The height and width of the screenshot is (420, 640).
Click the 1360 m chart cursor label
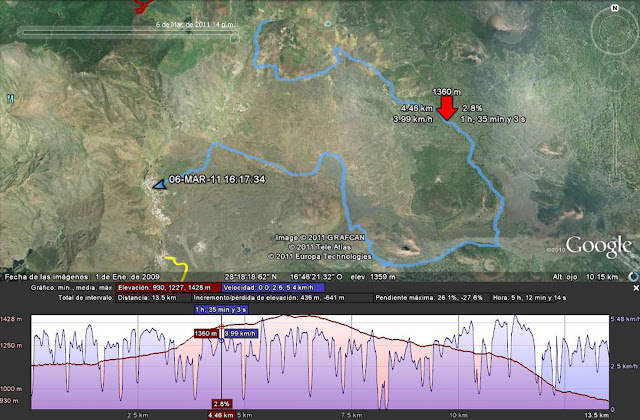click(206, 333)
